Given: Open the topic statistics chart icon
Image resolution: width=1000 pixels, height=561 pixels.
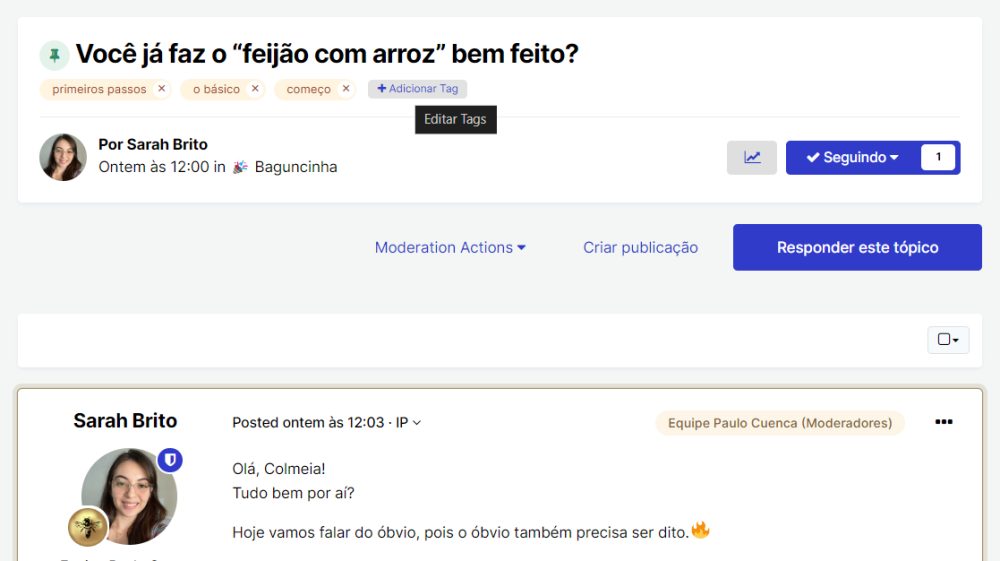Looking at the screenshot, I should coord(752,158).
